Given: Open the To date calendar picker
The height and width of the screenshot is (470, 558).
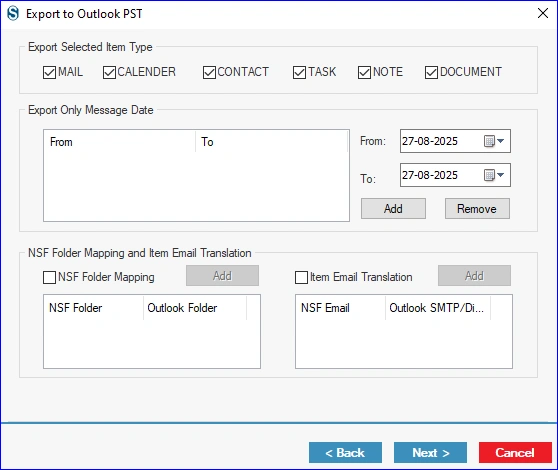Looking at the screenshot, I should (x=494, y=175).
